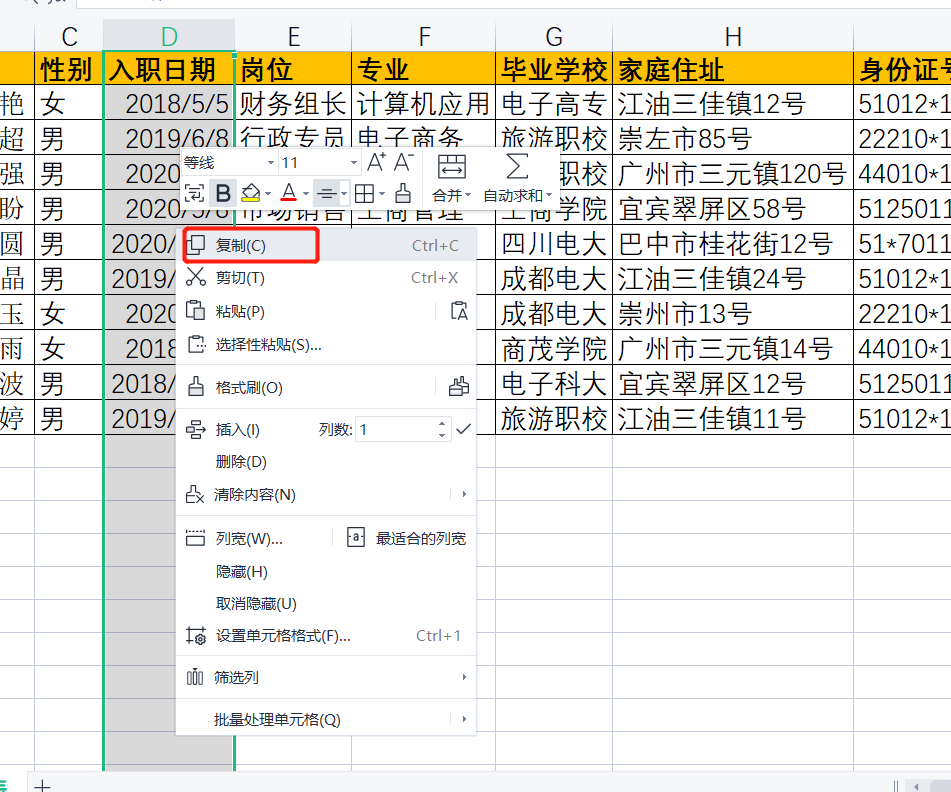Choose 取消隐藏(U) from context menu
The image size is (951, 792).
pos(326,604)
